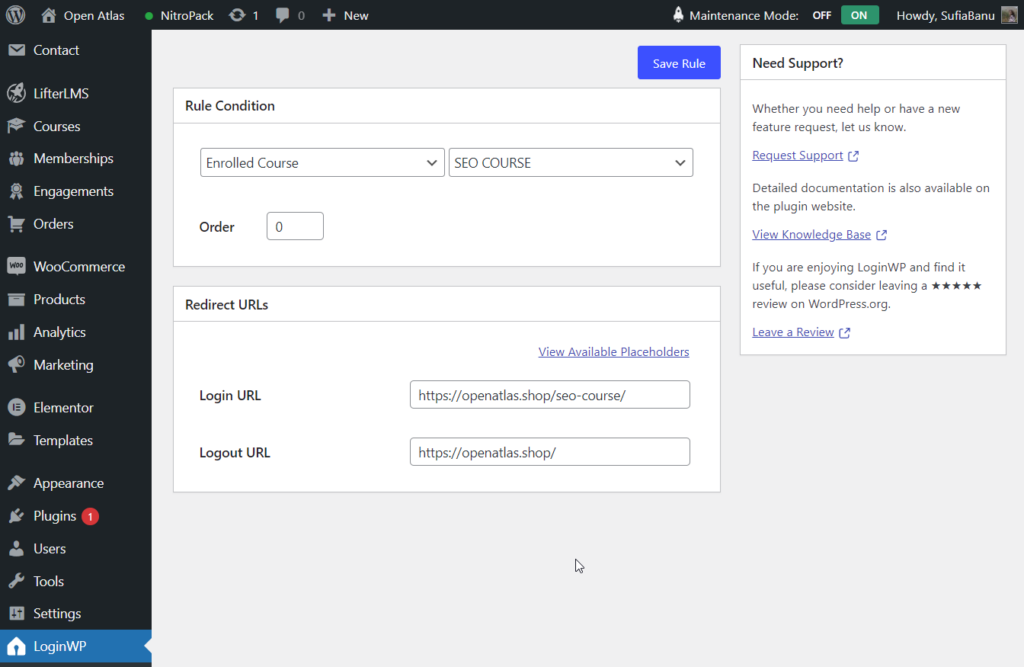Viewport: 1024px width, 667px height.
Task: Open the NitroPack admin bar menu
Action: click(x=180, y=15)
